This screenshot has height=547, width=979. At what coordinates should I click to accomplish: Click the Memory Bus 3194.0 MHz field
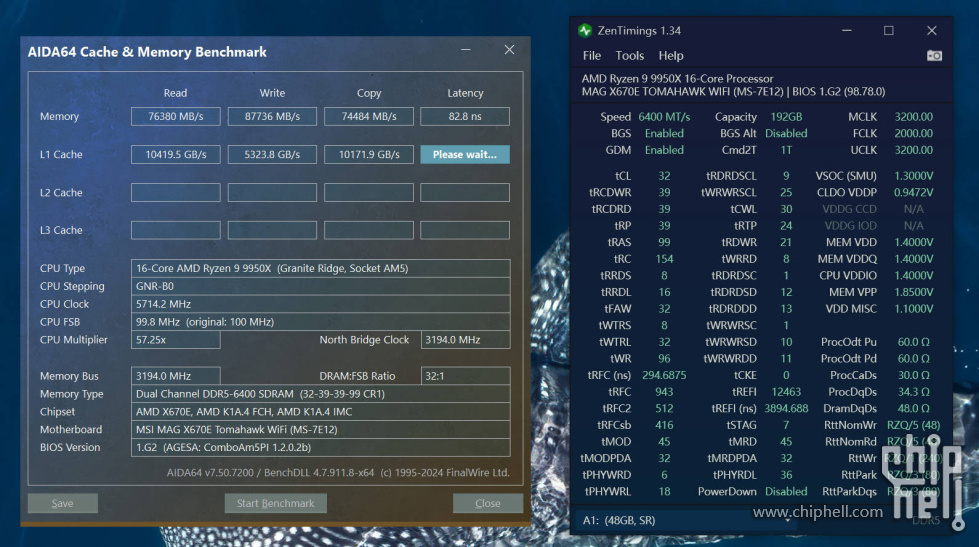coord(175,376)
